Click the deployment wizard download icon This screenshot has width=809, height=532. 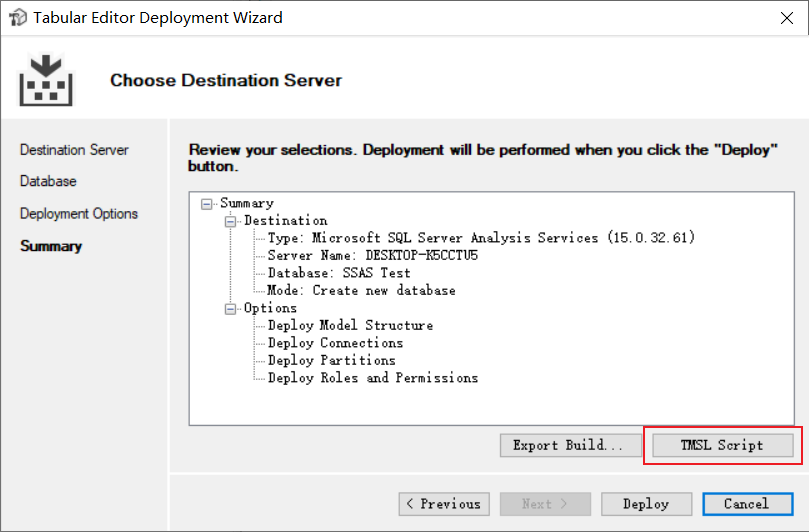tap(46, 80)
